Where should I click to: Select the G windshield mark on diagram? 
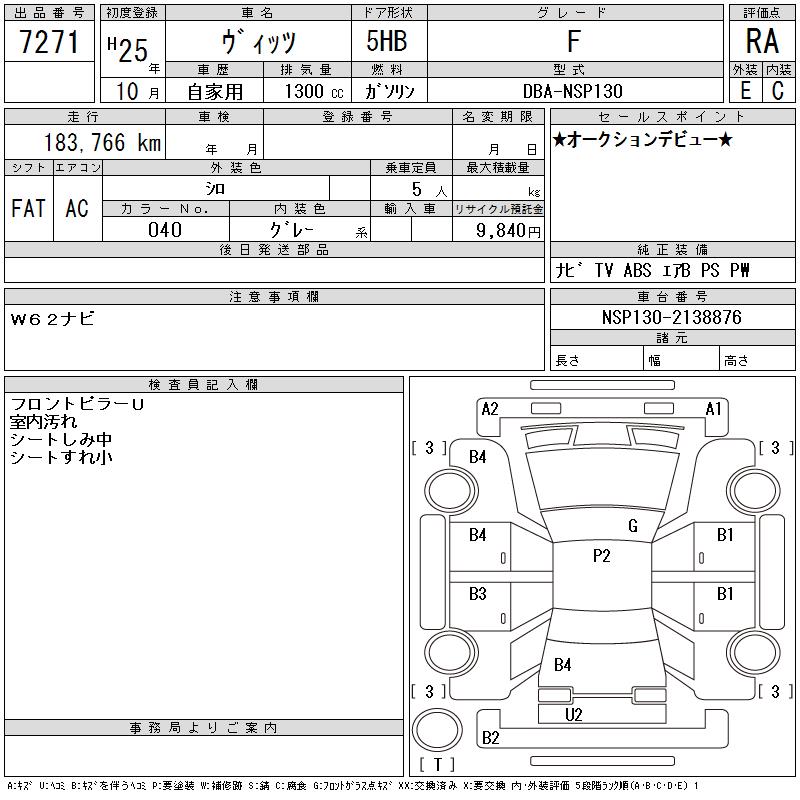click(632, 526)
